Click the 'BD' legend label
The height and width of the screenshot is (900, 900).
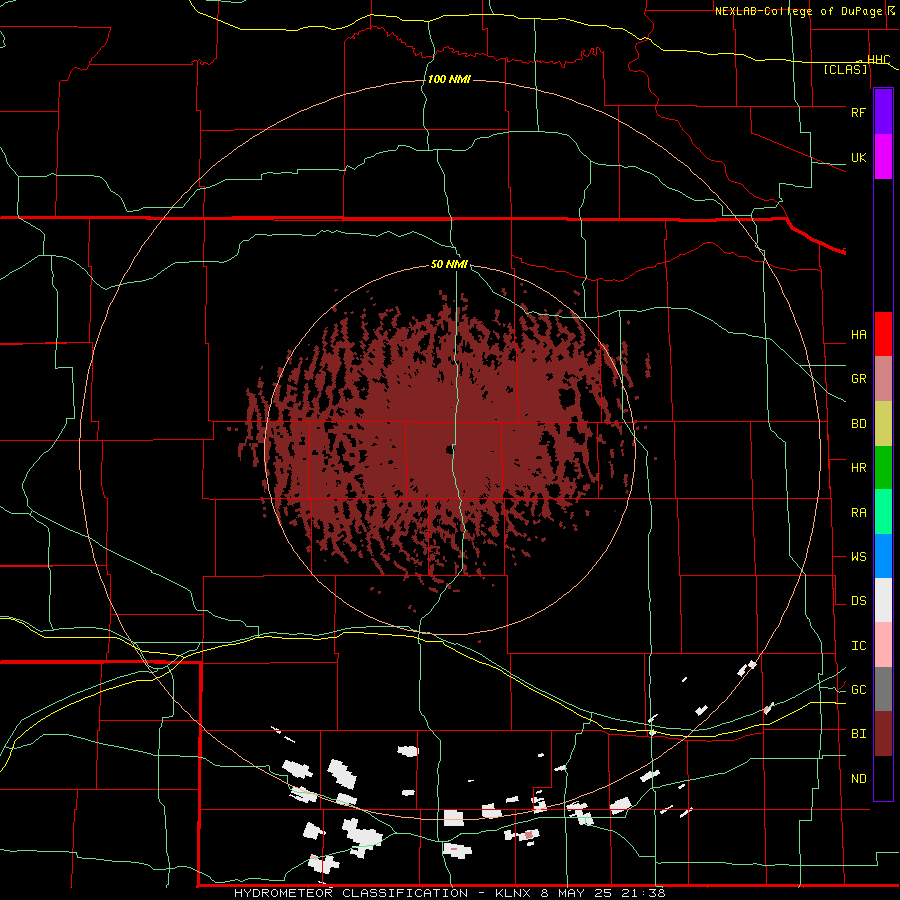(858, 424)
